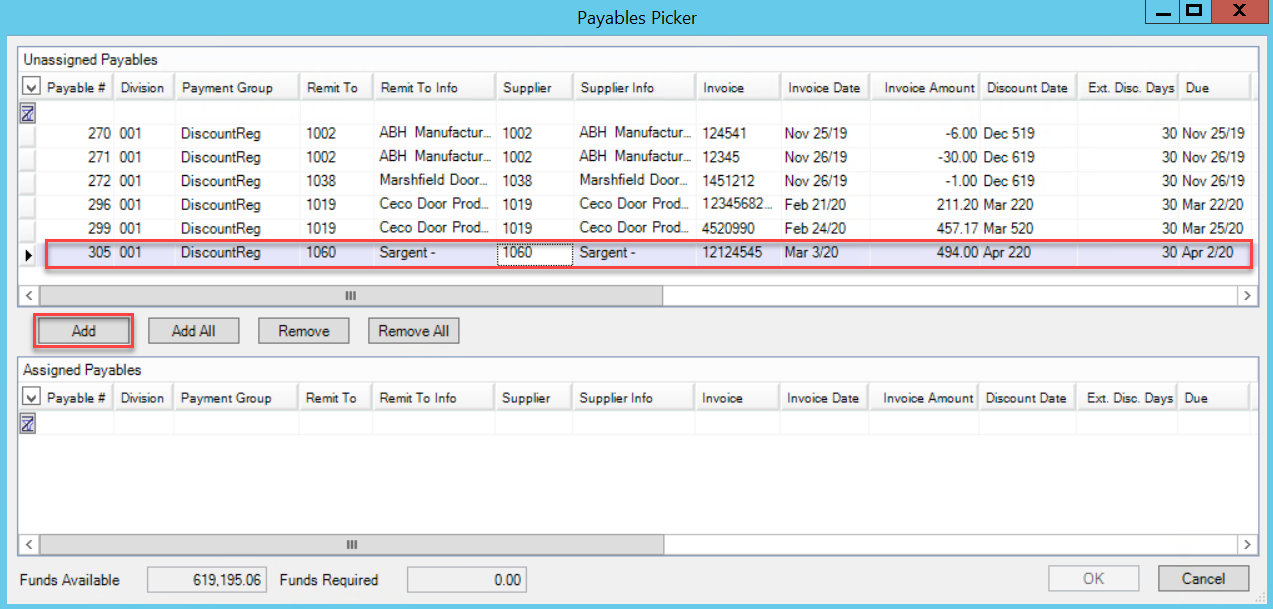Click Remit To Info header in Unassigned Payables

434,87
